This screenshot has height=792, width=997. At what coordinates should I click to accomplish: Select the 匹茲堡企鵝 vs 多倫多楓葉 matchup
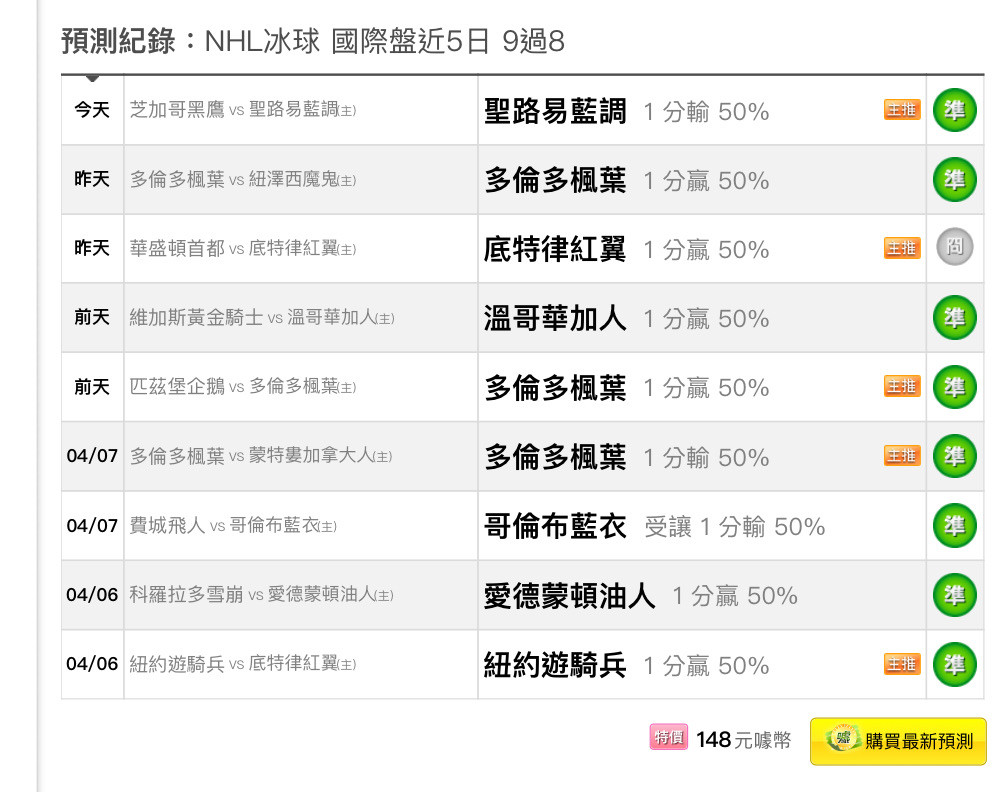point(242,386)
